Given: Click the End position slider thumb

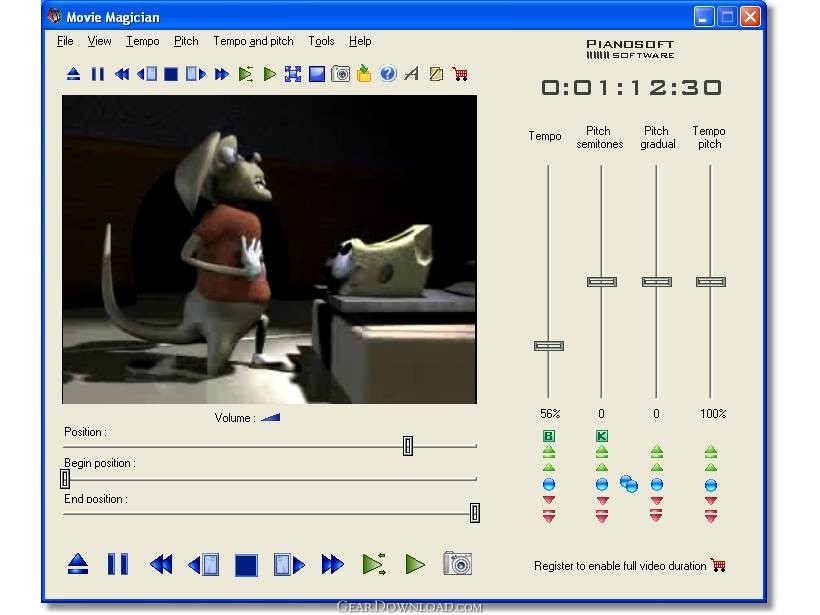Looking at the screenshot, I should (474, 513).
